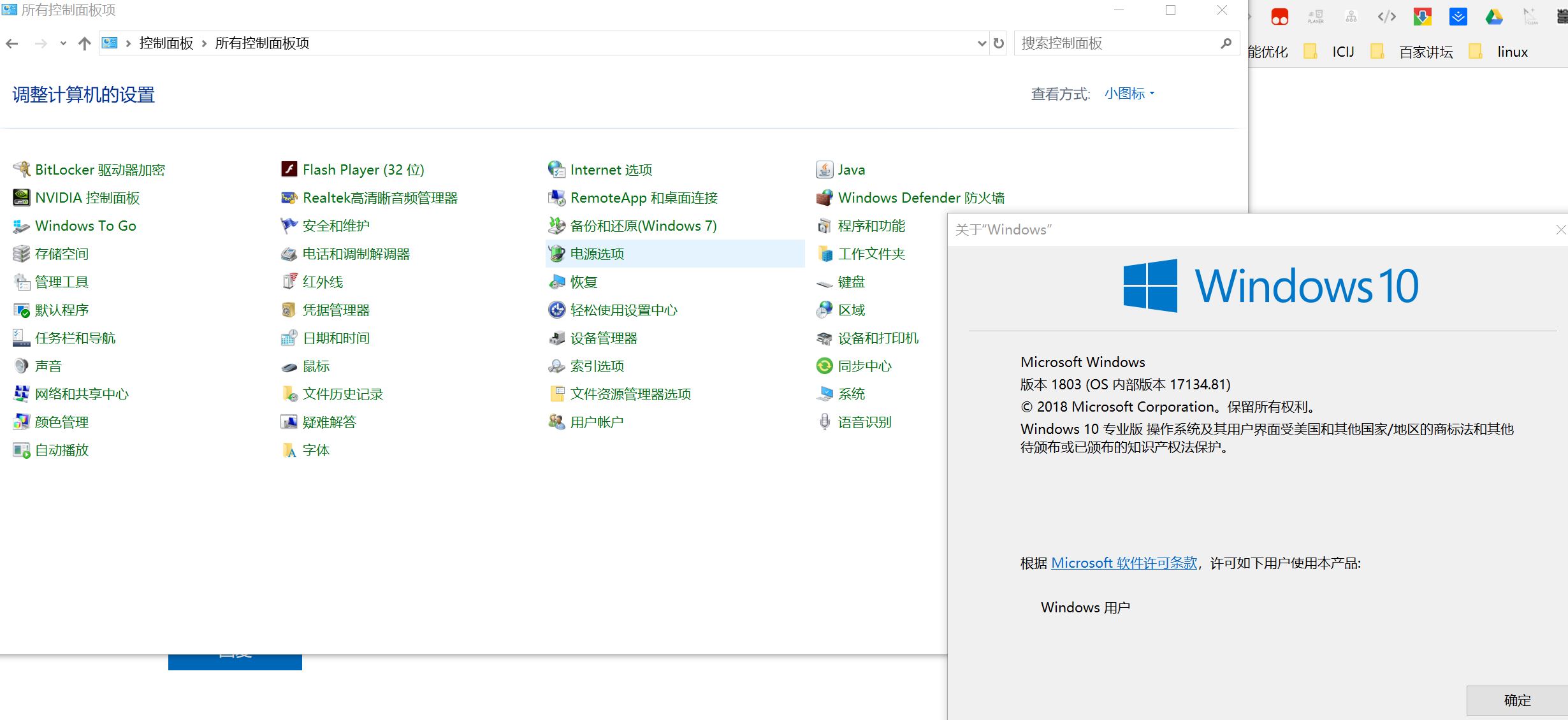Click the Java control panel icon
The width and height of the screenshot is (1568, 720).
[x=824, y=169]
